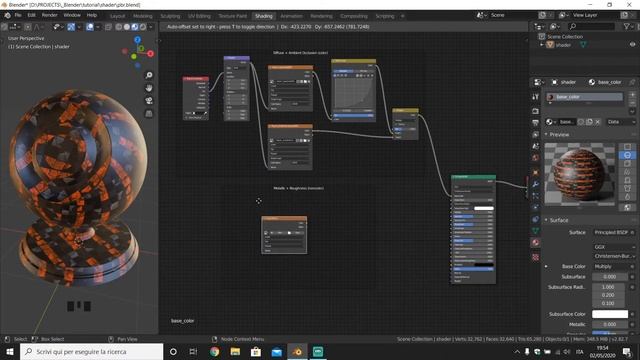Toggle X-ray mode in viewport header
Image resolution: width=640 pixels, height=360 pixels.
pyautogui.click(x=108, y=27)
